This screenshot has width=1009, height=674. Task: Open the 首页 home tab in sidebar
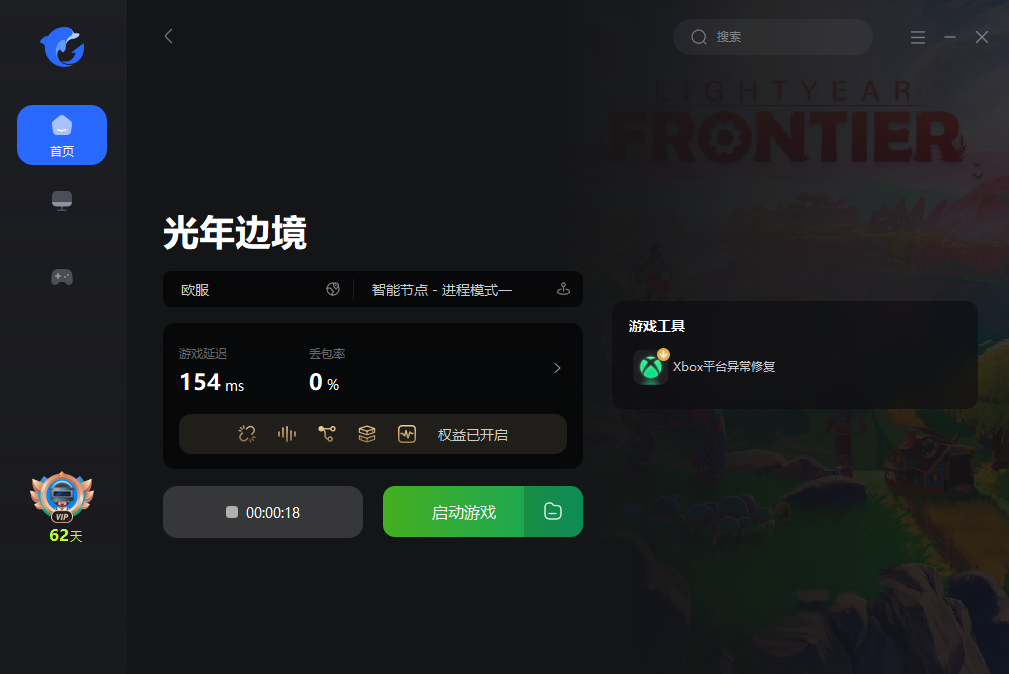point(62,135)
